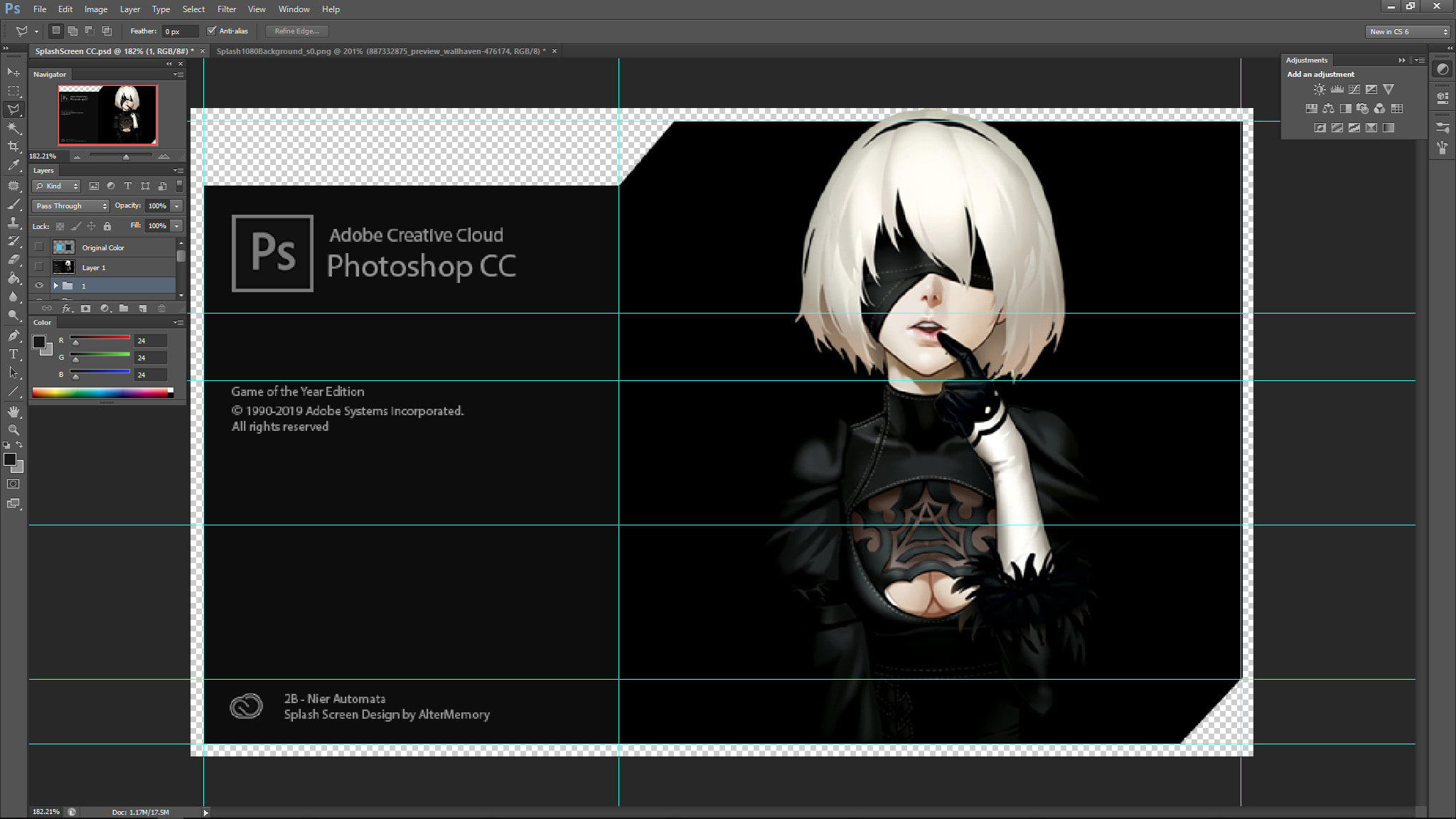The height and width of the screenshot is (819, 1456).
Task: Toggle the Anti-alias checkbox
Action: (x=211, y=31)
